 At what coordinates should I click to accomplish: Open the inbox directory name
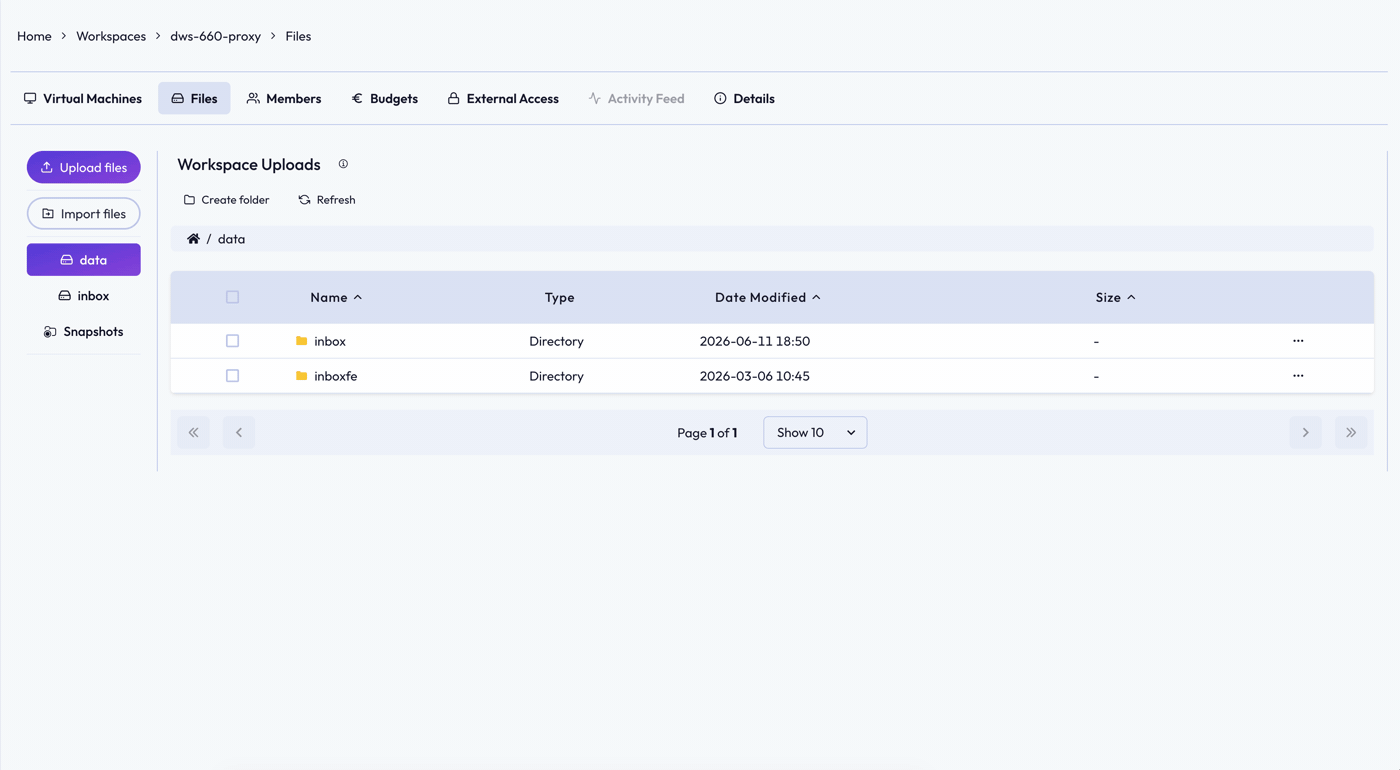click(330, 341)
